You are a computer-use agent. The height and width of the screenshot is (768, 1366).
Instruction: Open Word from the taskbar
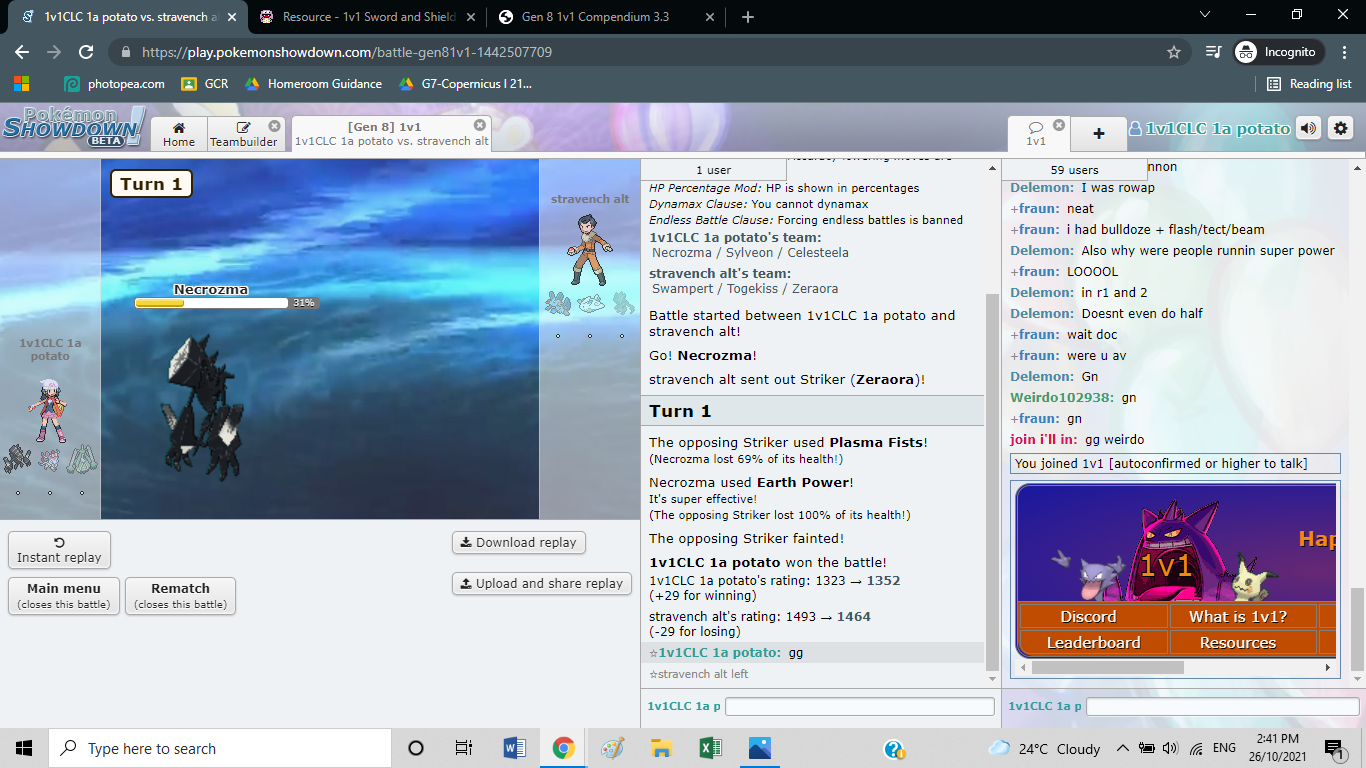coord(514,748)
